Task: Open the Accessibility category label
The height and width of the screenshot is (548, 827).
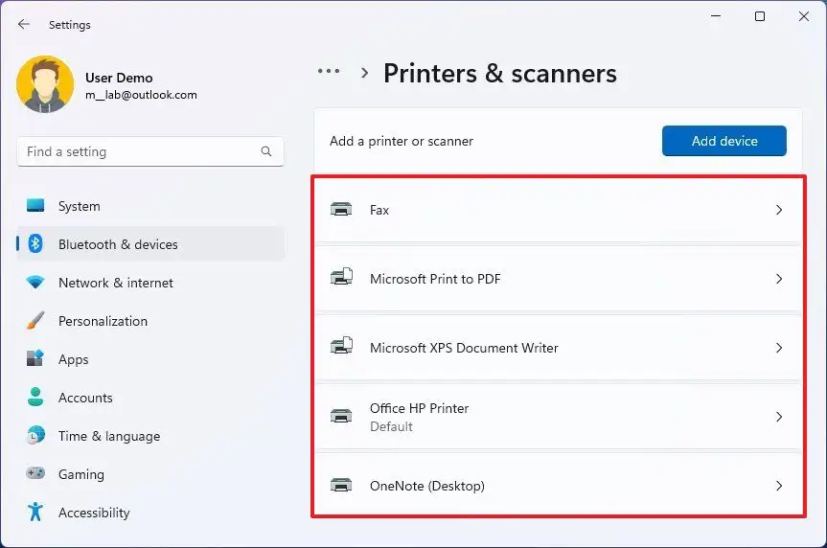Action: pos(94,513)
